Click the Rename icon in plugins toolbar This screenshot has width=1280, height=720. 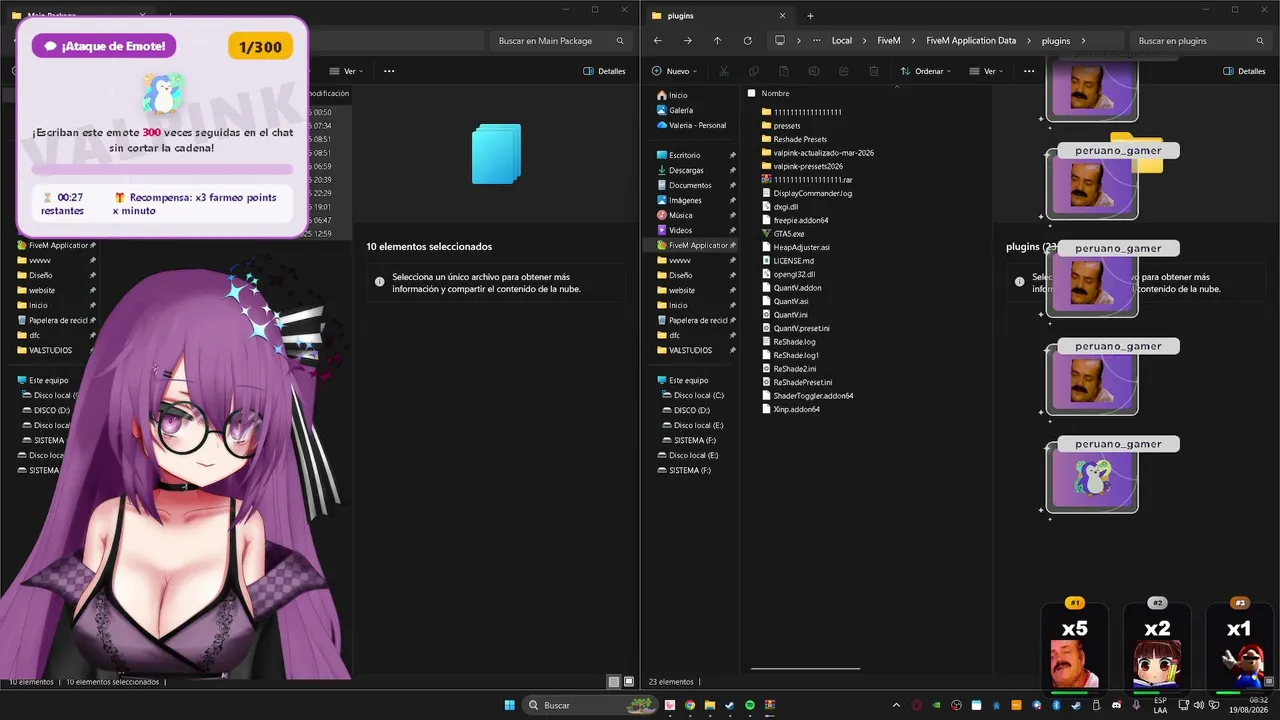[x=814, y=71]
